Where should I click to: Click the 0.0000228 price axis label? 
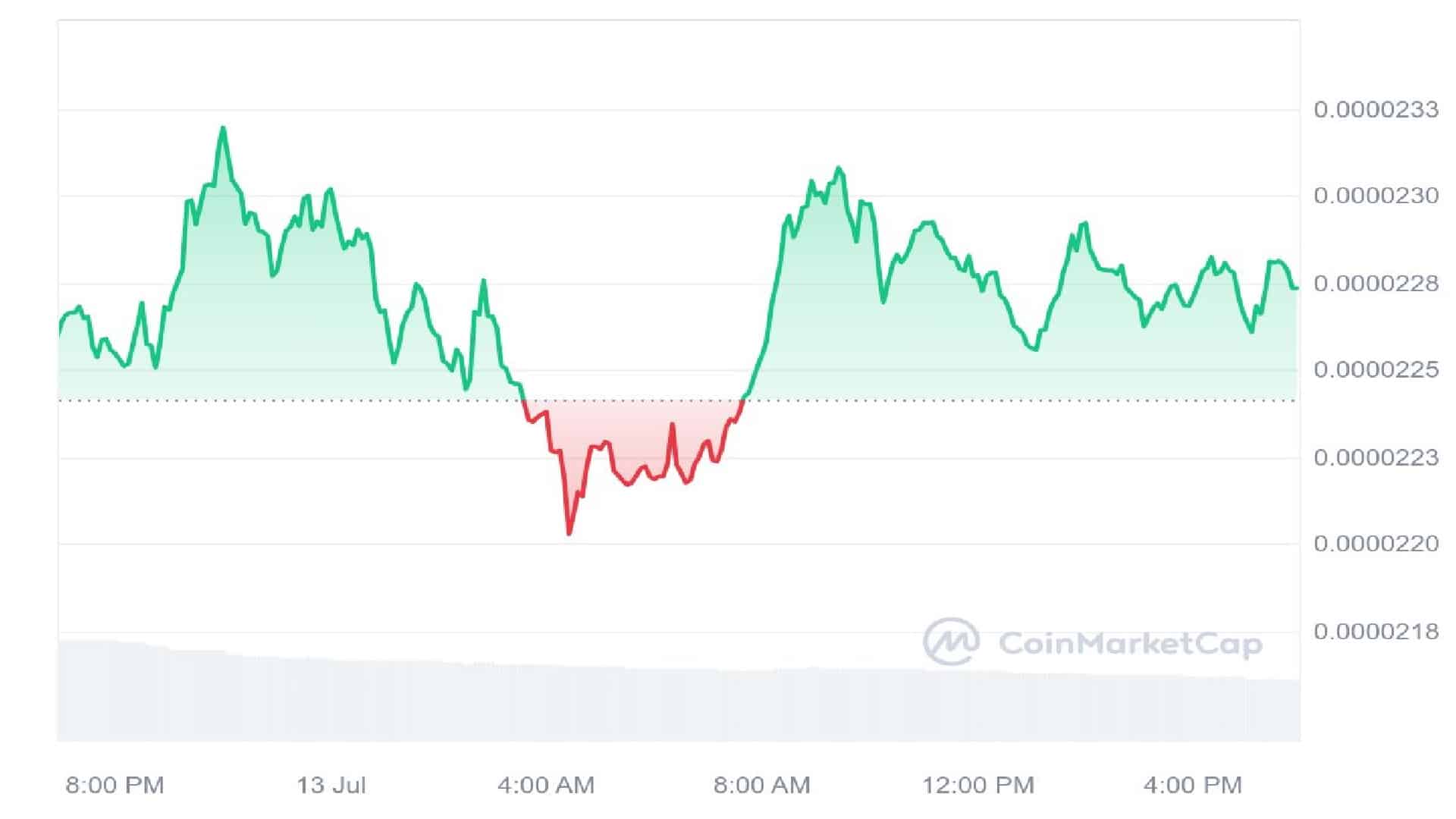pyautogui.click(x=1376, y=284)
